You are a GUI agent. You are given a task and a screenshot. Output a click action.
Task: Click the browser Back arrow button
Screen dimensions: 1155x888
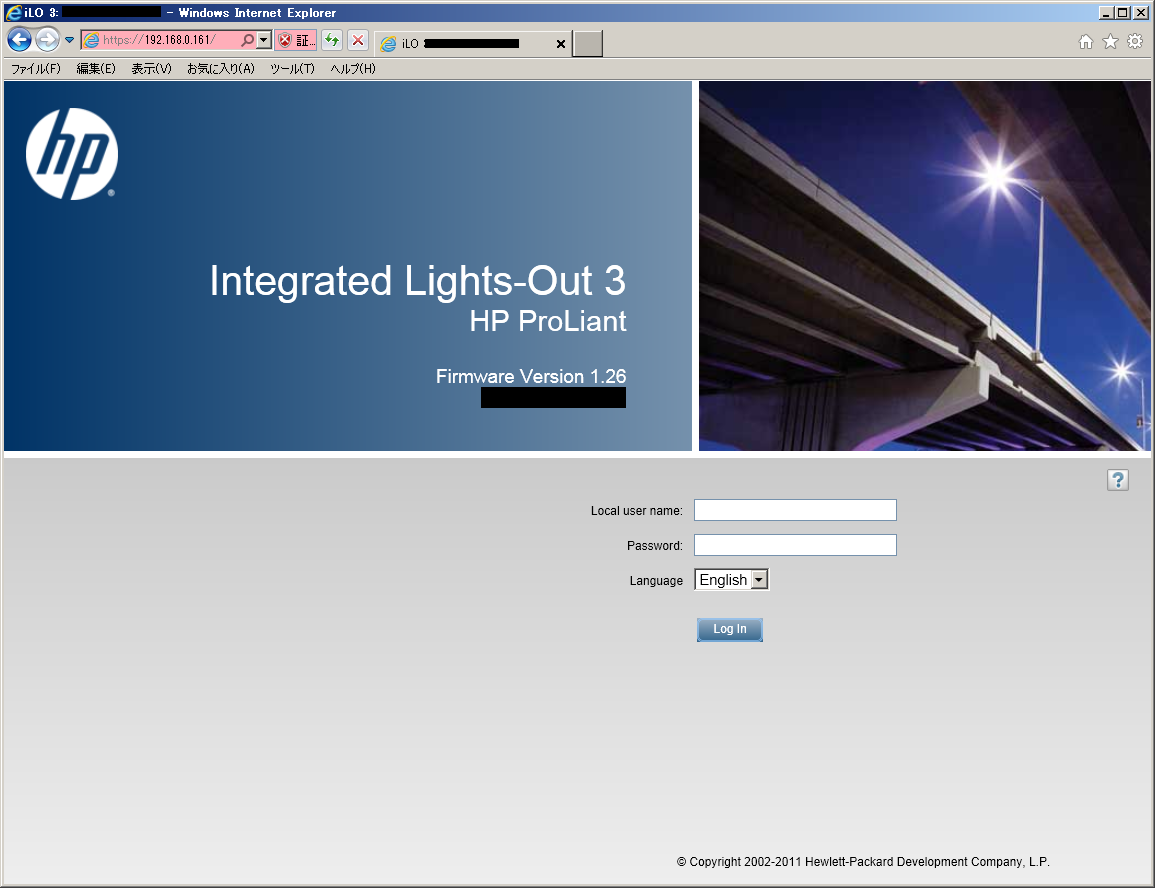[20, 40]
